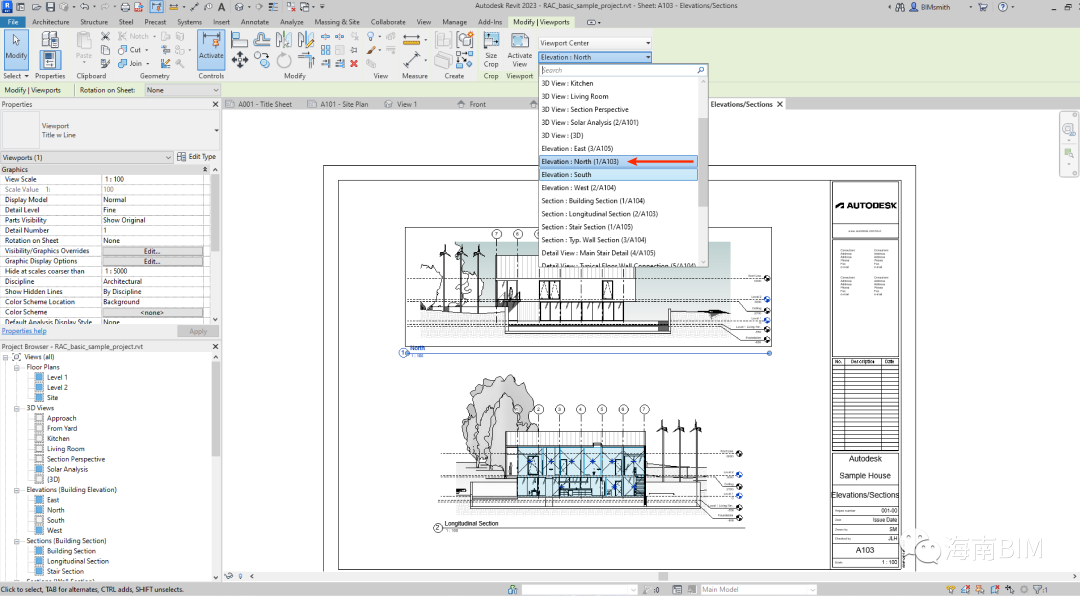Image resolution: width=1080 pixels, height=596 pixels.
Task: Open the Properties help link
Action: (x=24, y=331)
